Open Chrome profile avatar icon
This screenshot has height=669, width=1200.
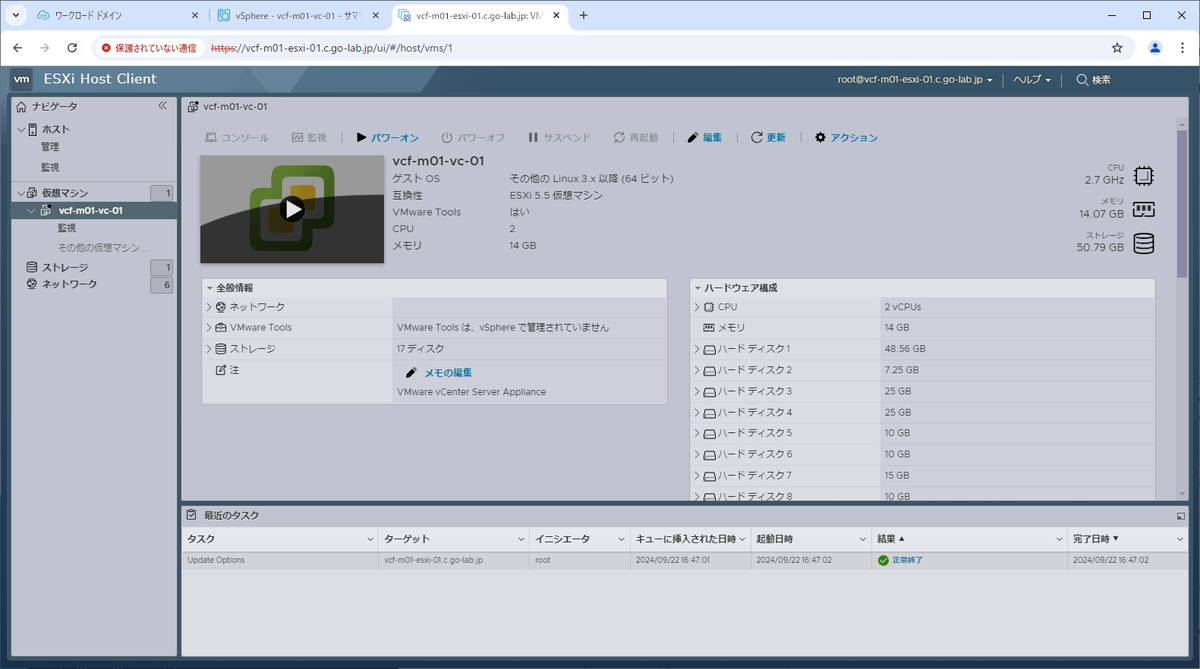point(1155,47)
